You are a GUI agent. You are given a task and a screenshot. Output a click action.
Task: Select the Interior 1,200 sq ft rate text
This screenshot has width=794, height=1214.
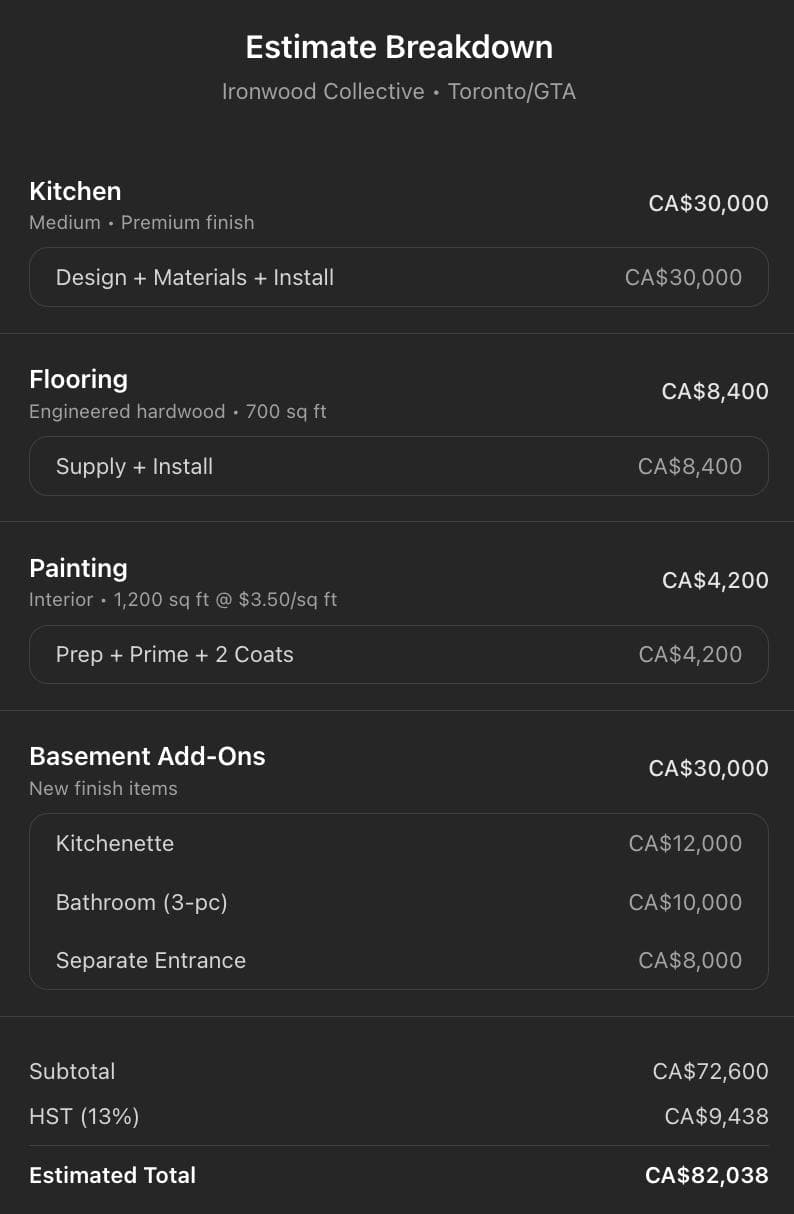pos(183,600)
